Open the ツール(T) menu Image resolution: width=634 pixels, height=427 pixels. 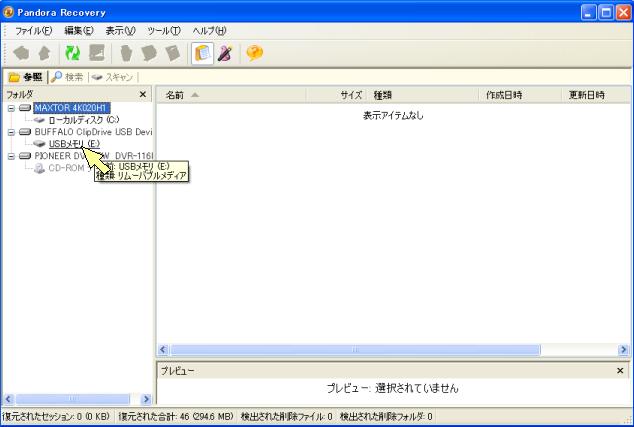tap(164, 30)
